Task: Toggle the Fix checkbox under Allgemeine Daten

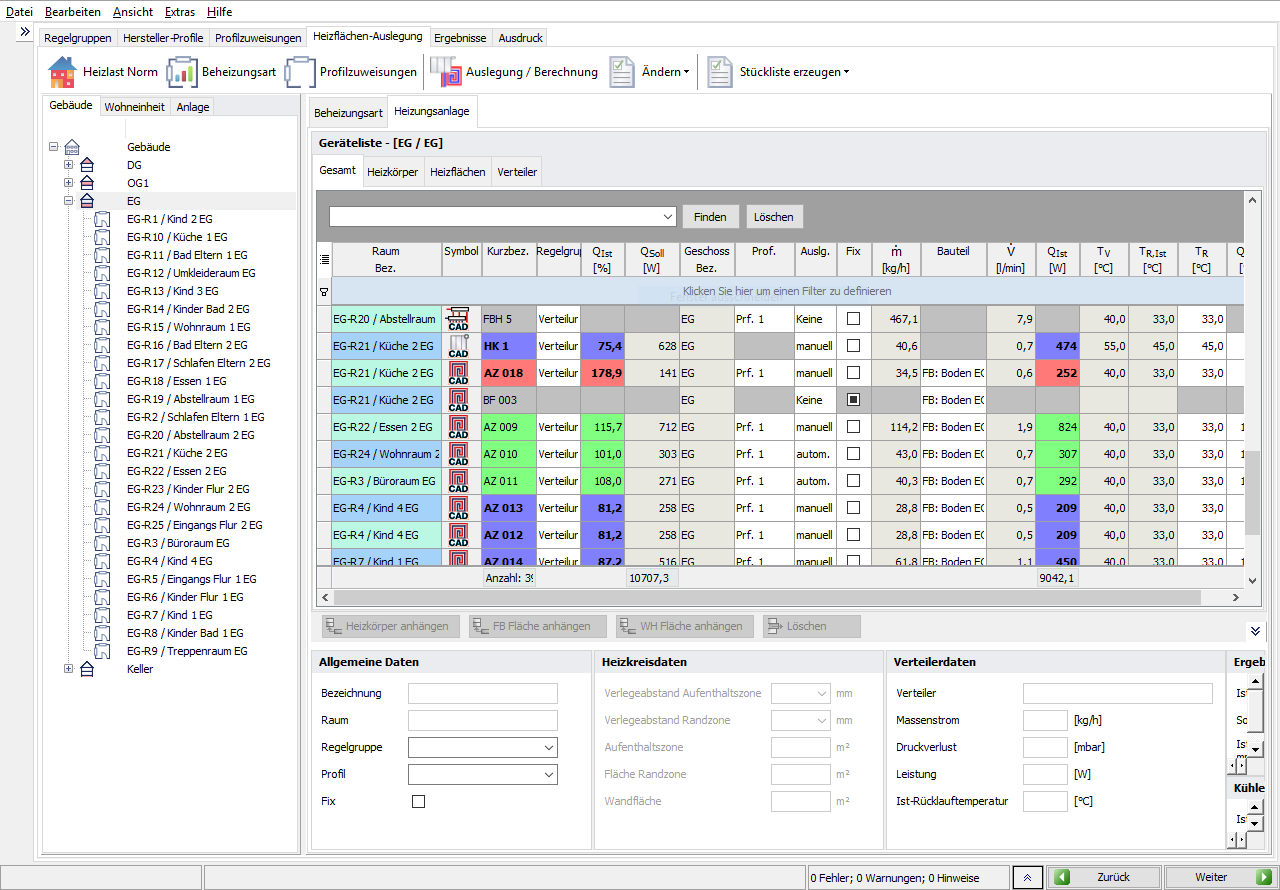Action: pyautogui.click(x=419, y=800)
